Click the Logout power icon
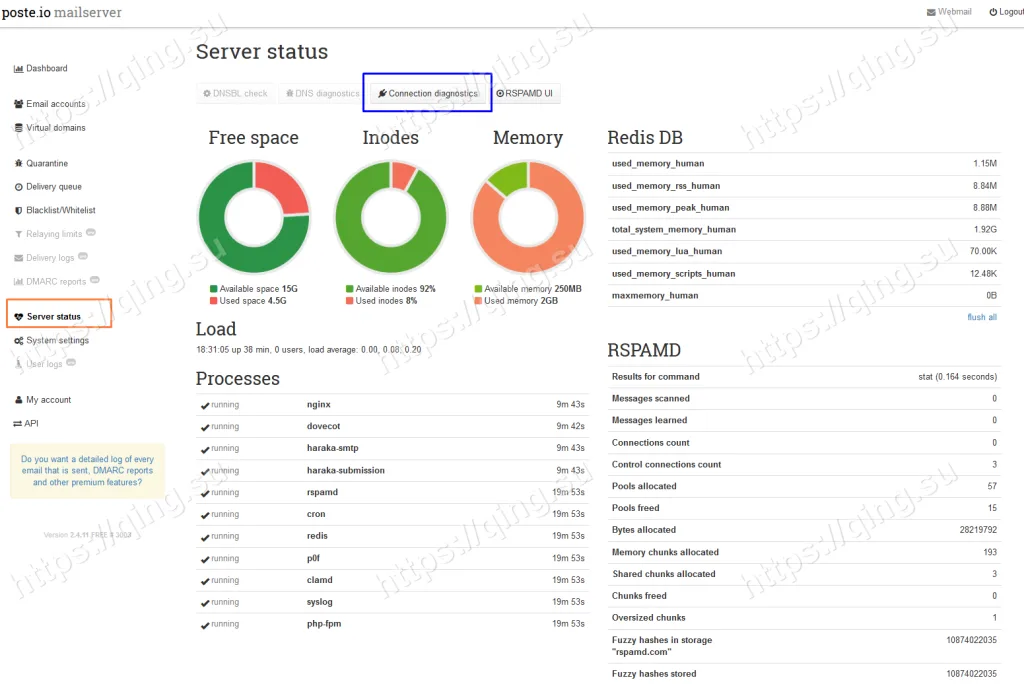Image resolution: width=1024 pixels, height=684 pixels. 993,12
